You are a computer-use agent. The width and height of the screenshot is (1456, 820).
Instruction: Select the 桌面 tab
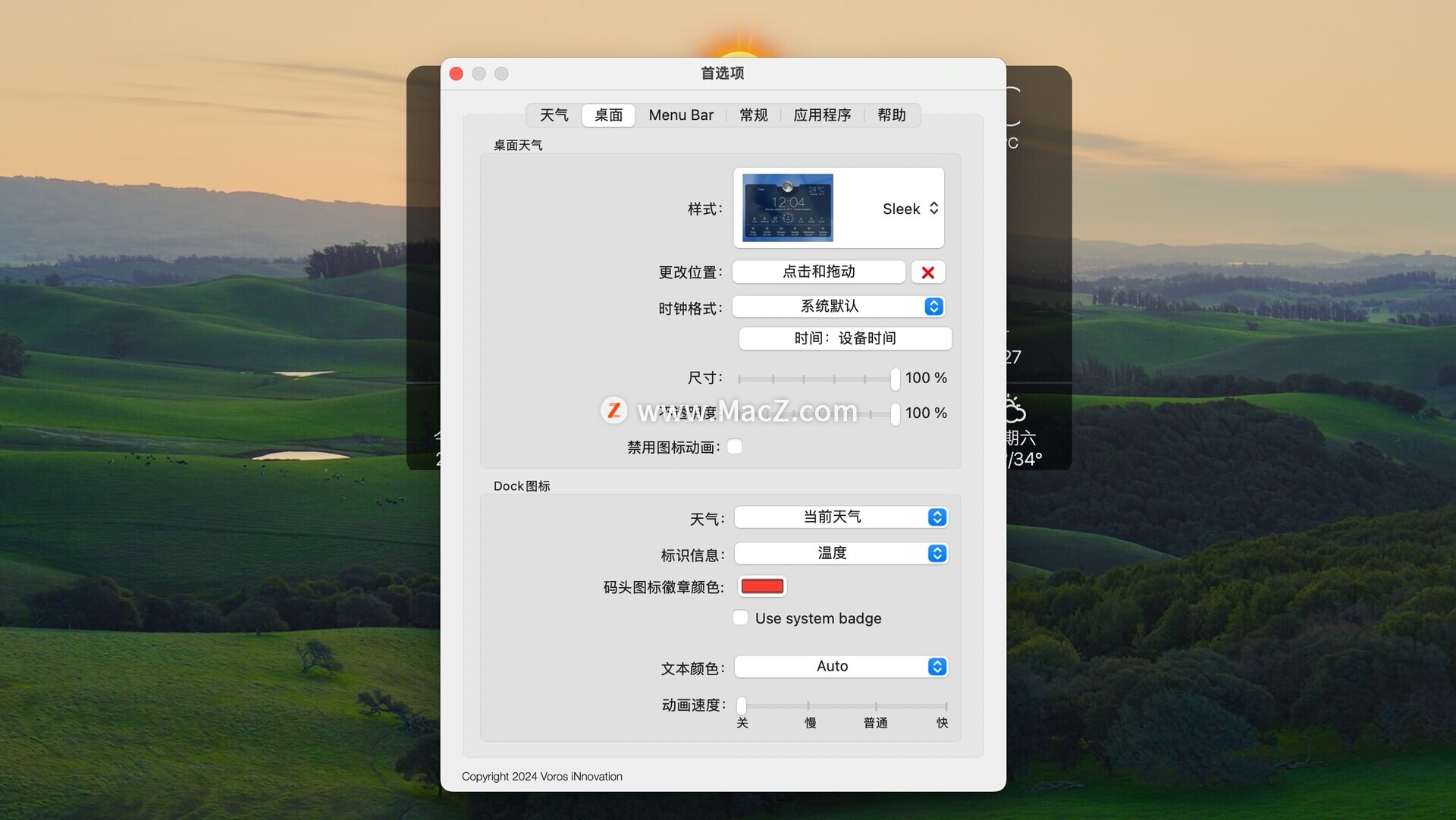pyautogui.click(x=608, y=115)
